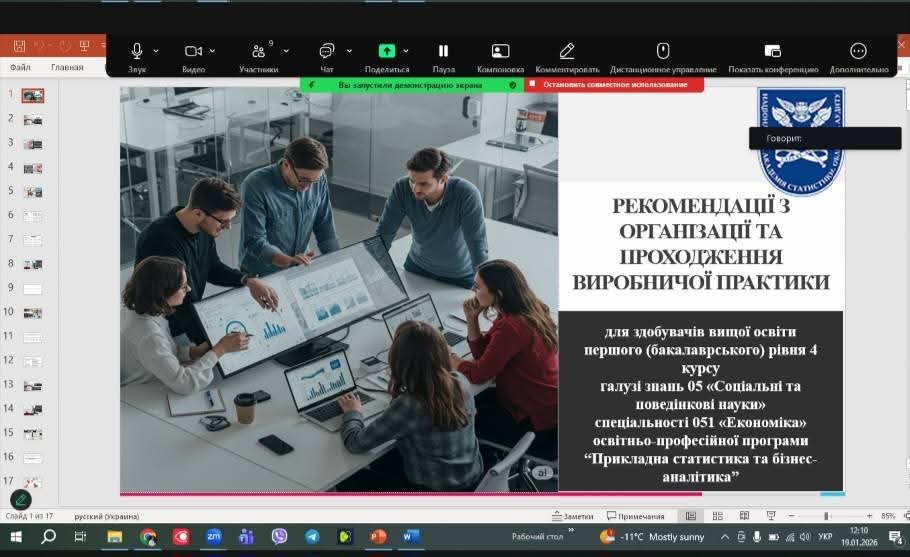This screenshot has width=910, height=557.
Task: Click the zoom slider in status bar
Action: 825,516
